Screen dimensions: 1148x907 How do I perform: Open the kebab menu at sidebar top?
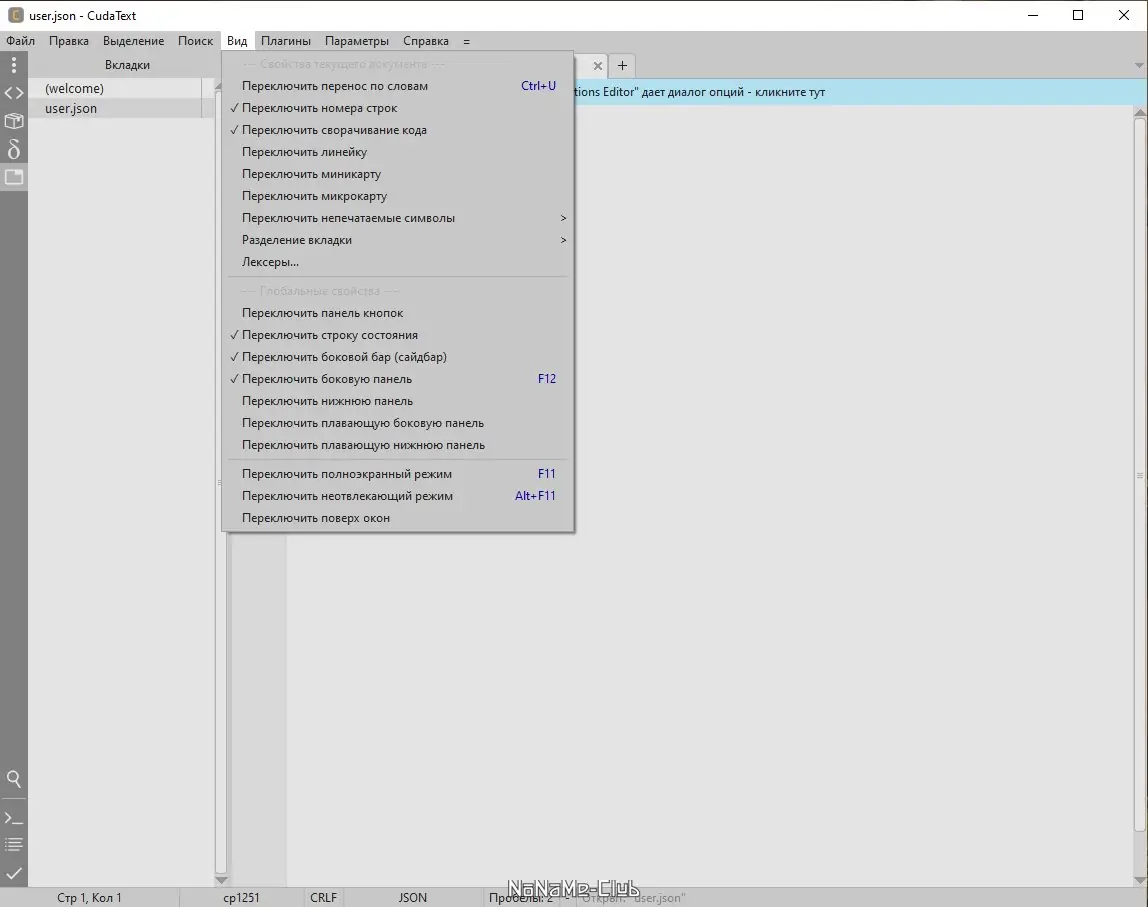click(x=14, y=65)
